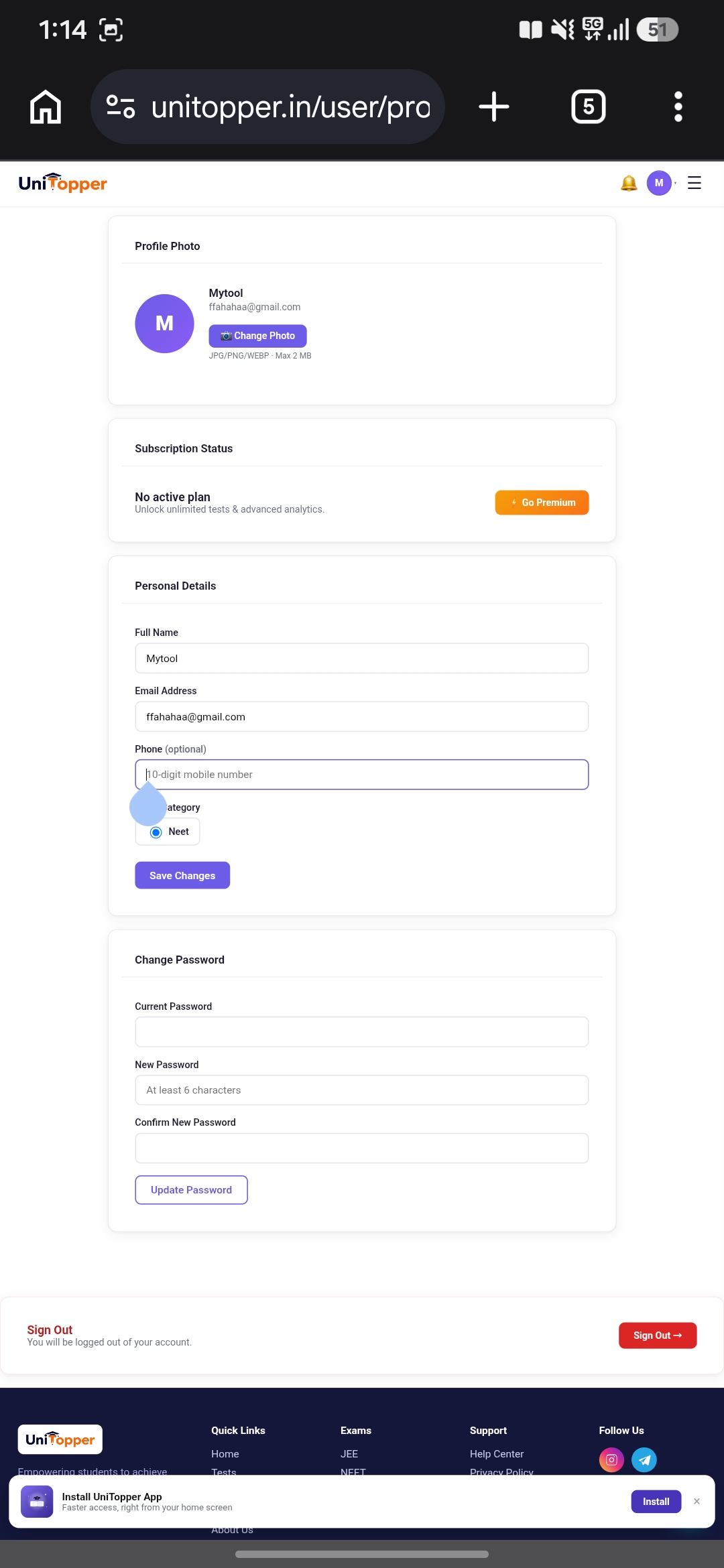
Task: Install the UniTopper app
Action: pyautogui.click(x=656, y=1502)
